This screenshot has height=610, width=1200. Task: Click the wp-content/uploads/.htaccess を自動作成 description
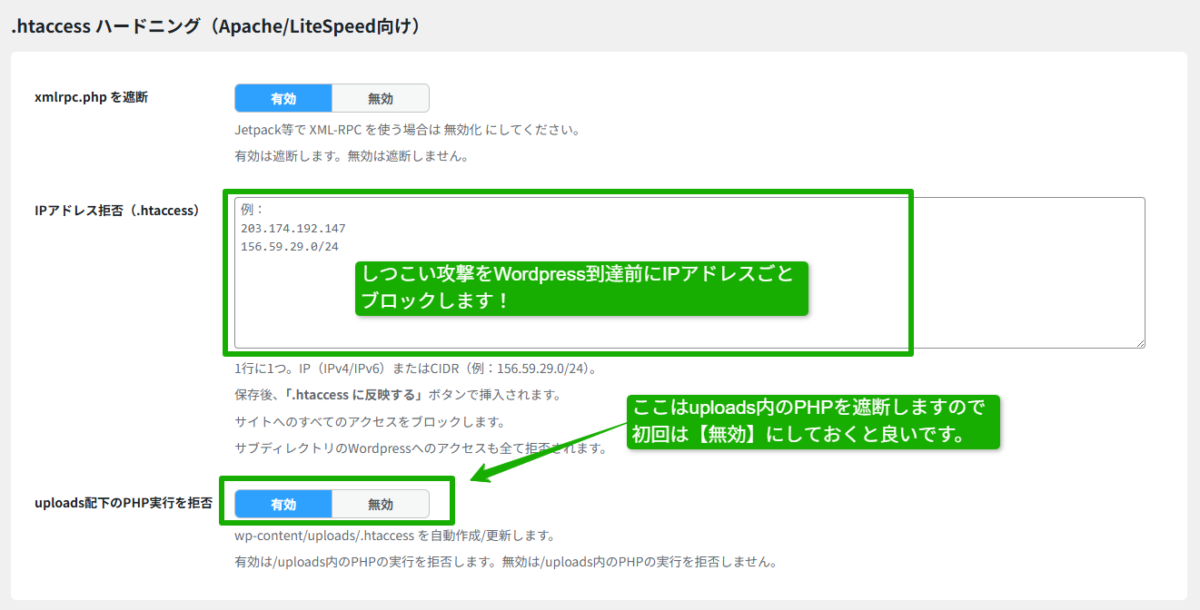[x=394, y=535]
